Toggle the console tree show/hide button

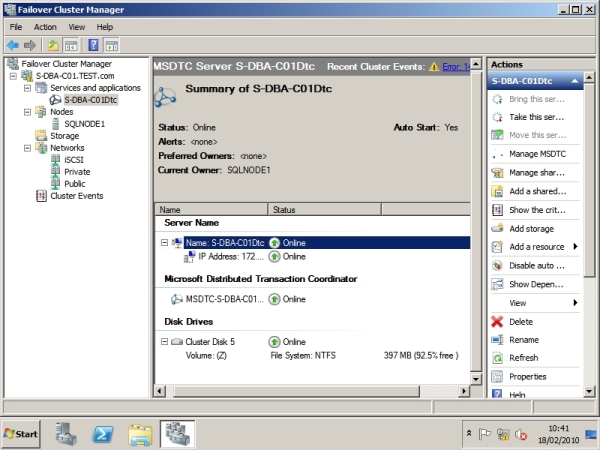point(71,45)
